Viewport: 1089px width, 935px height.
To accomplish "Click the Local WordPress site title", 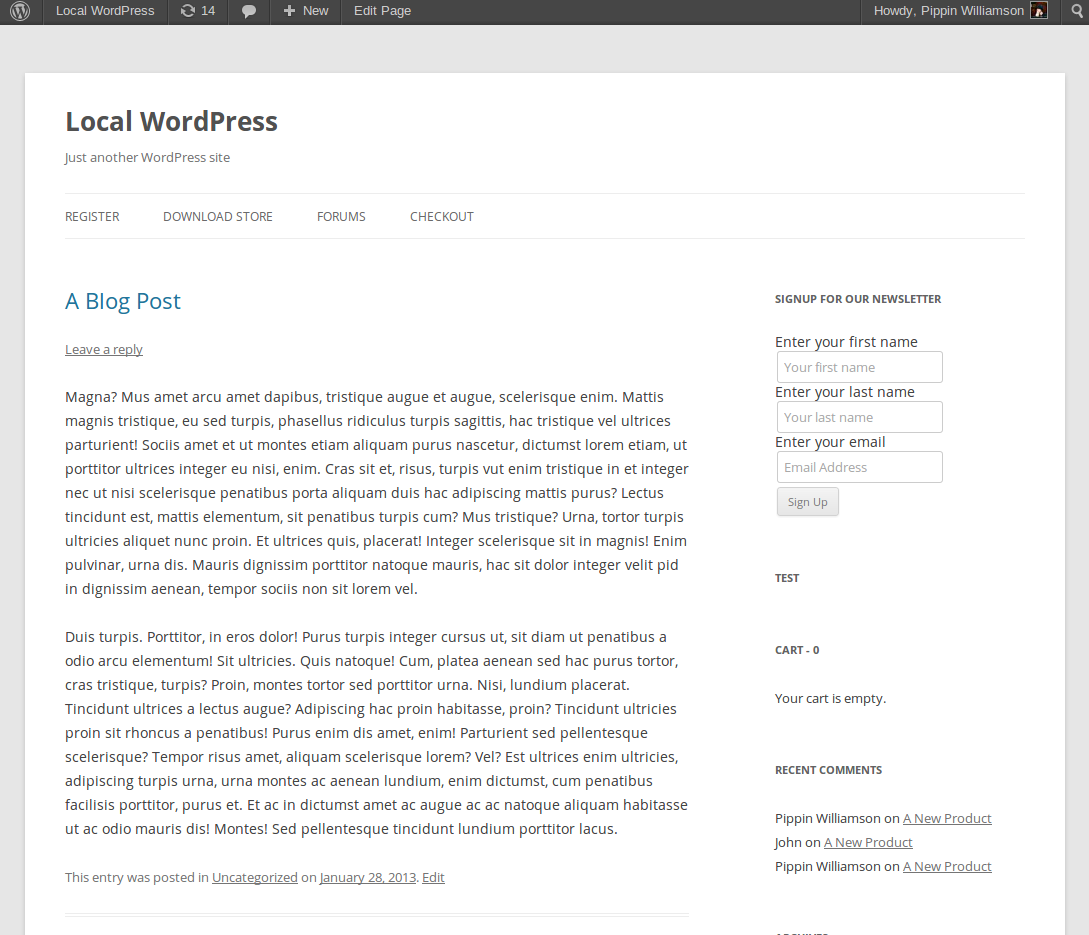I will click(x=172, y=122).
